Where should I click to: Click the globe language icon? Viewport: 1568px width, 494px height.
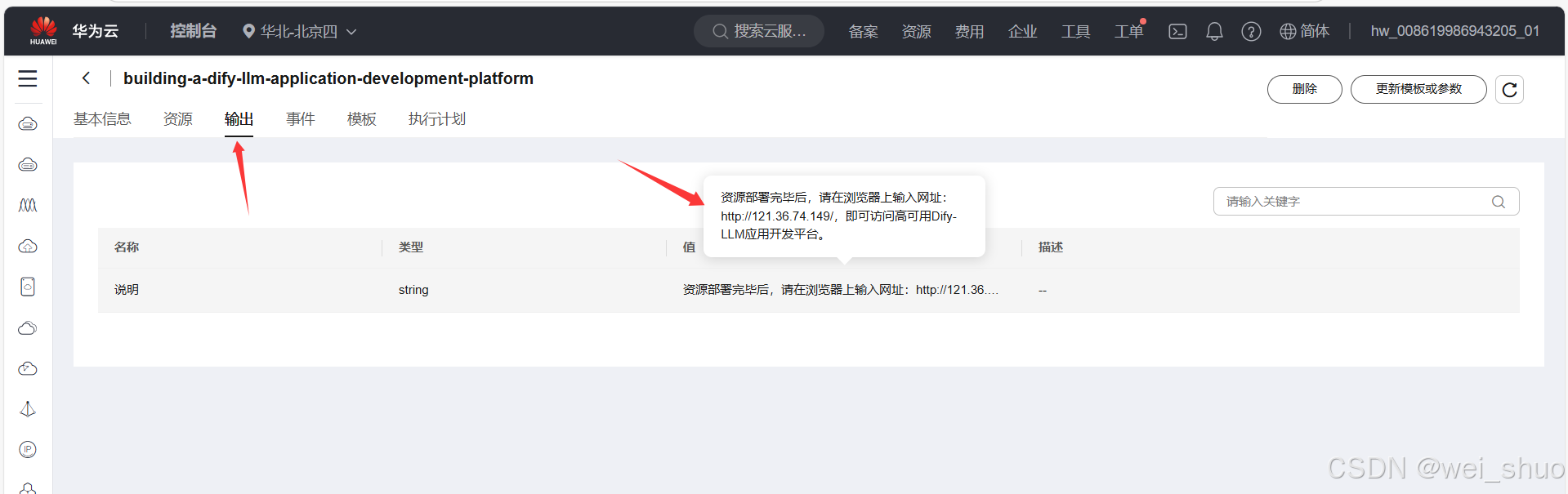point(1288,31)
